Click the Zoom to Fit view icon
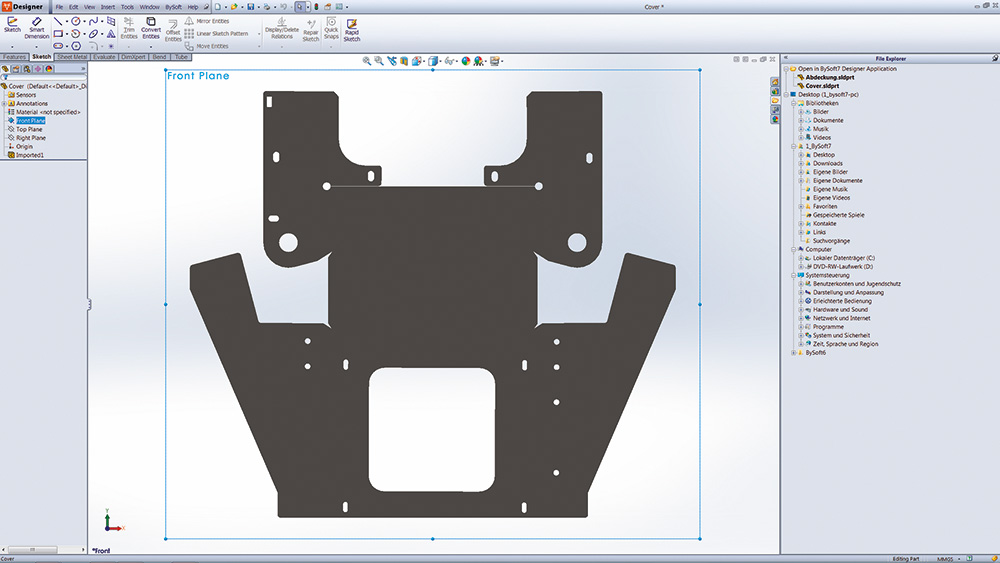The image size is (1000, 563). click(x=367, y=61)
